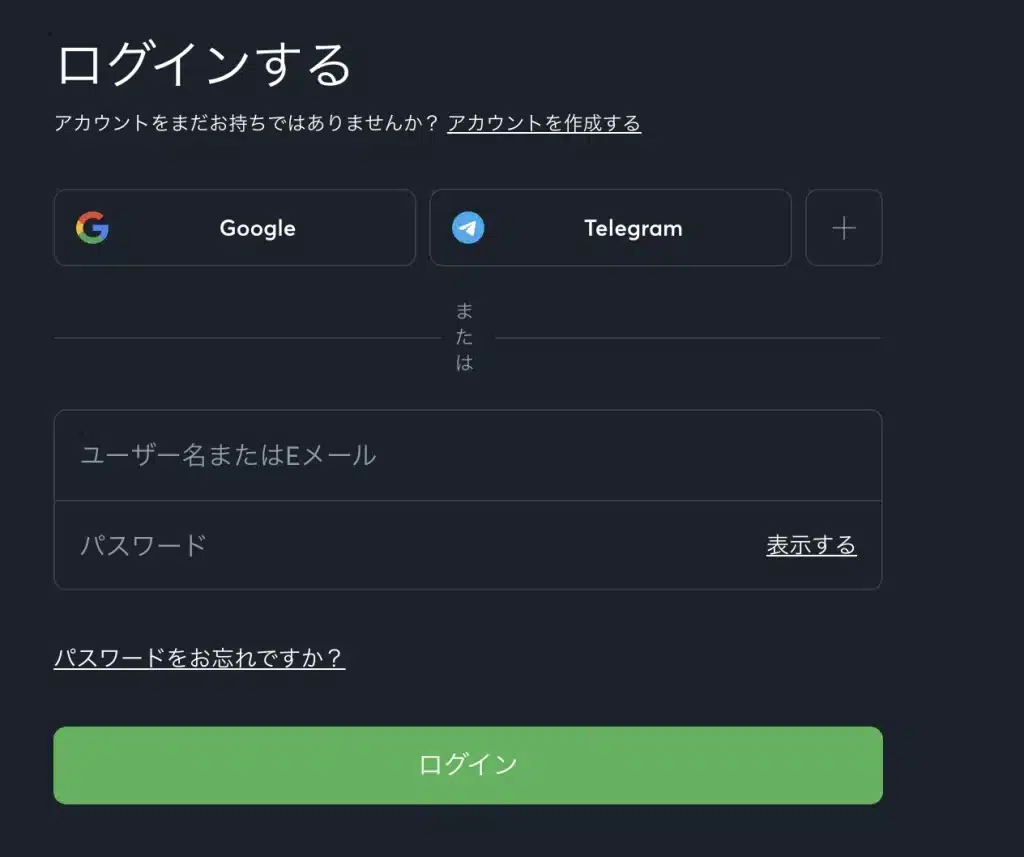Focus the ユーザー名またはEメール input field
Image resolution: width=1024 pixels, height=857 pixels.
468,455
